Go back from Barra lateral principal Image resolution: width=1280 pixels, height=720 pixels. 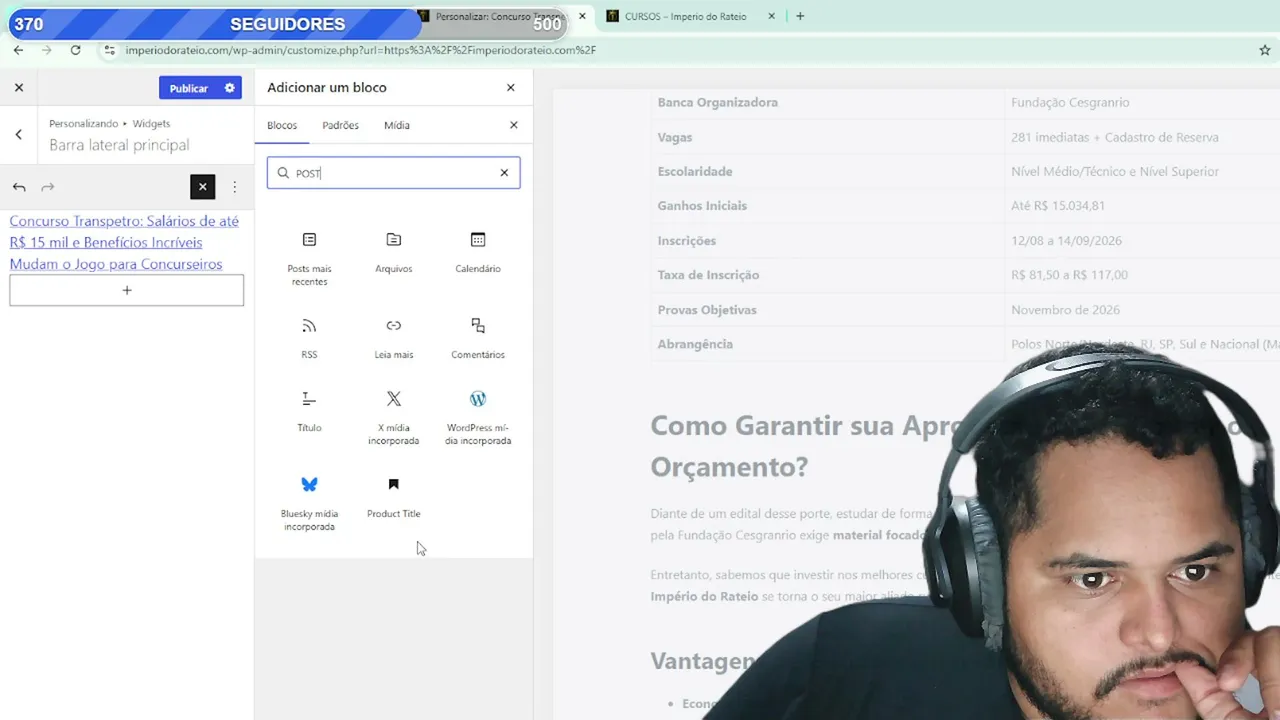(x=18, y=134)
